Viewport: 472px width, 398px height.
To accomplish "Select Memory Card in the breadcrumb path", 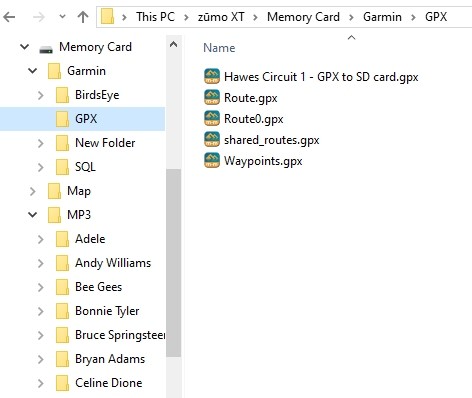I will point(303,17).
